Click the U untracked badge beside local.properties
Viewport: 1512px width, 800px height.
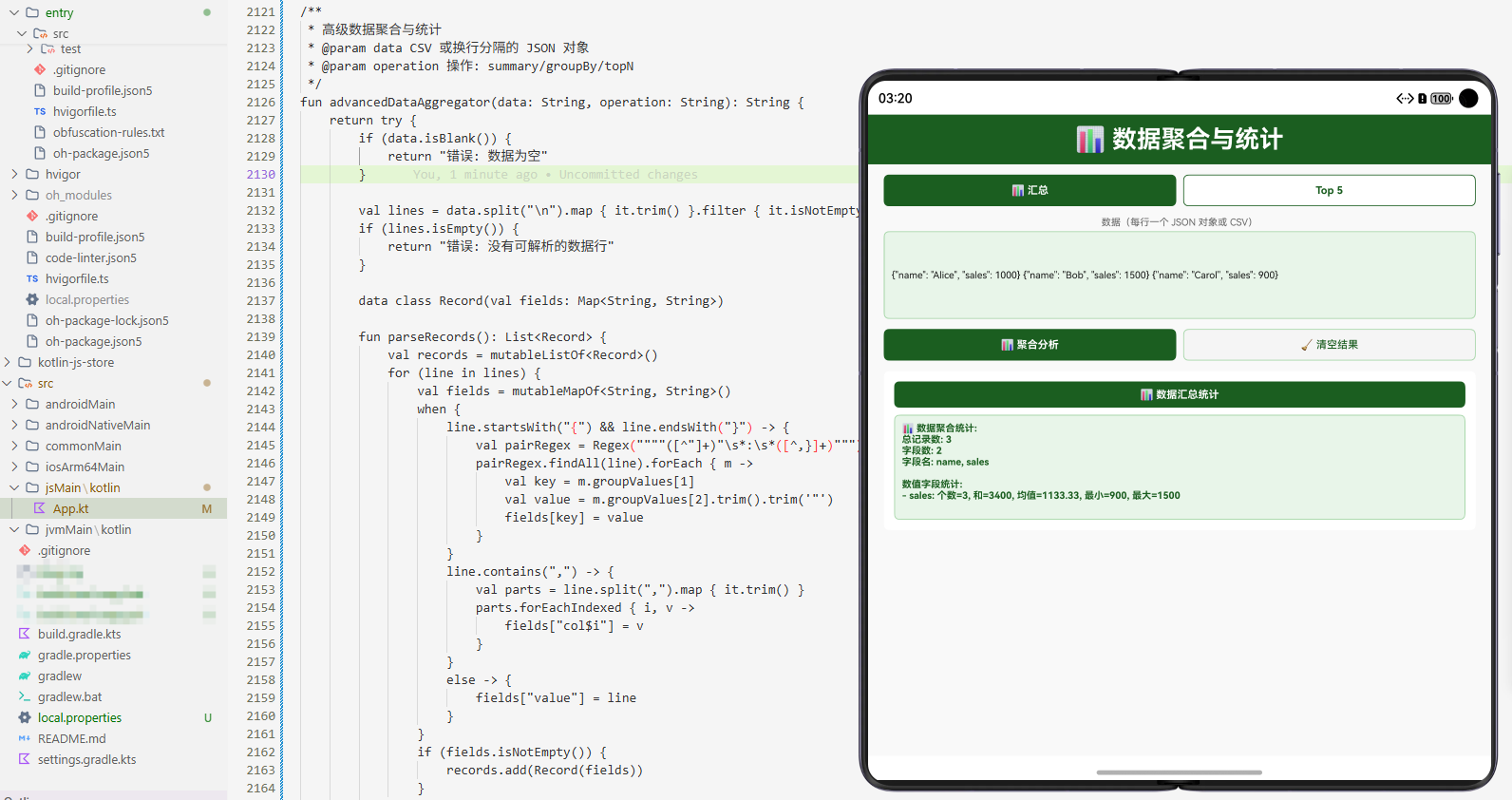point(207,717)
